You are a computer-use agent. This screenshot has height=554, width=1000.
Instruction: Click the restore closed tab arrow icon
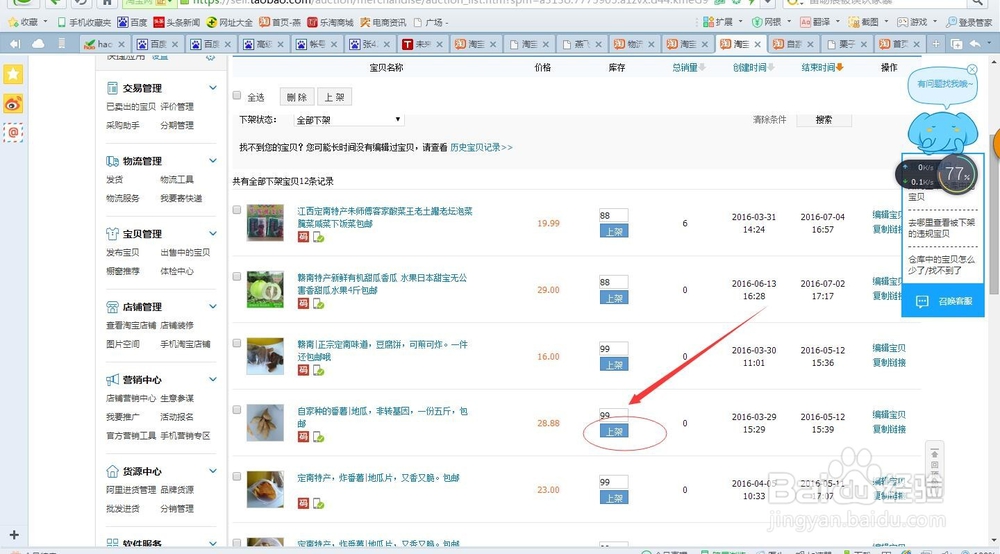[x=975, y=44]
